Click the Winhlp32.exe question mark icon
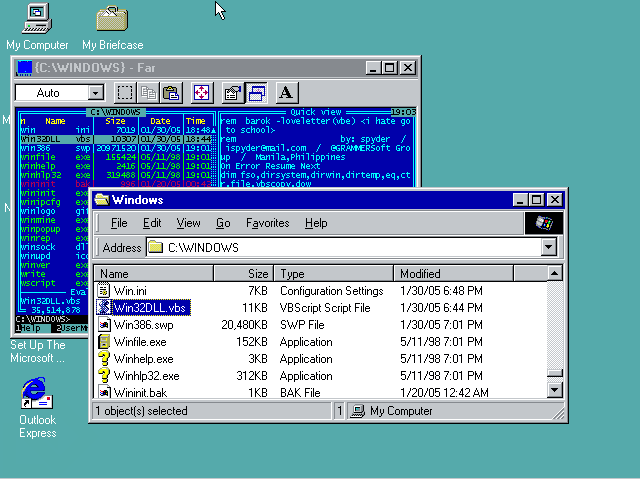640x480 pixels. tap(104, 376)
